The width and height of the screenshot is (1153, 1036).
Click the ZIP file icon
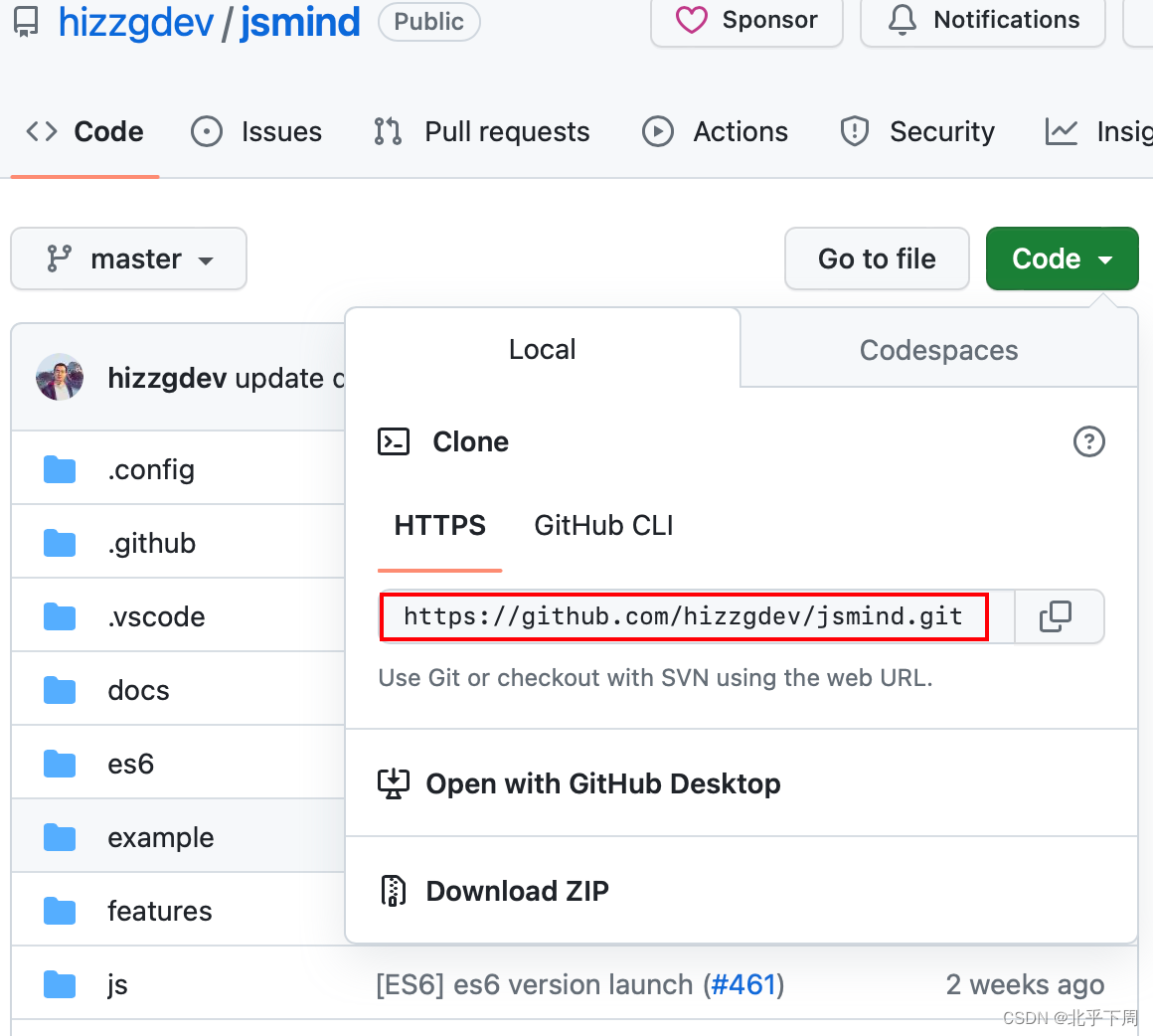click(x=394, y=890)
